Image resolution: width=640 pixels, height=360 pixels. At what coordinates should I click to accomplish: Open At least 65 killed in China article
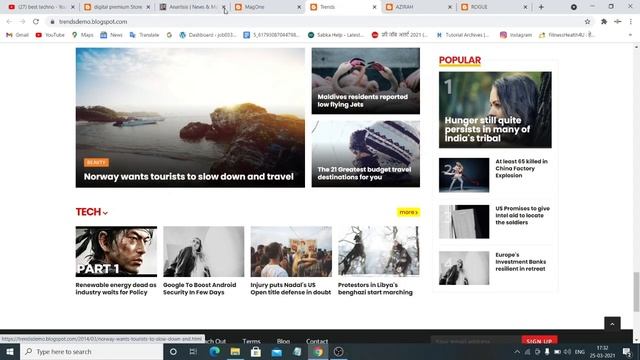pyautogui.click(x=521, y=168)
